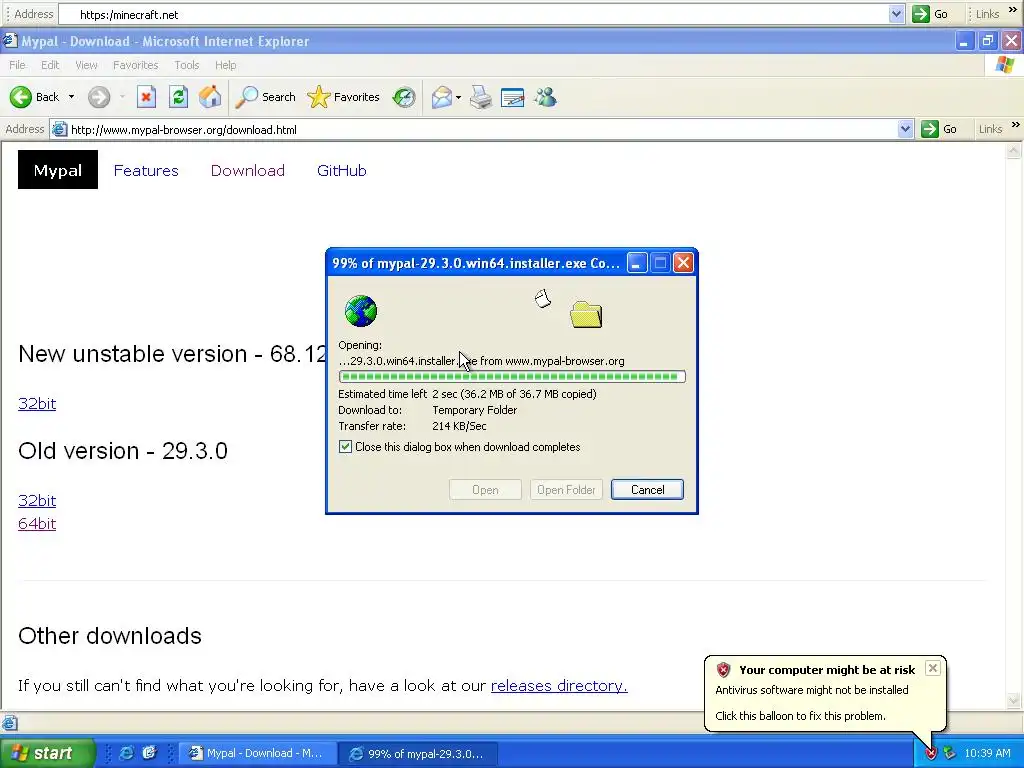This screenshot has height=768, width=1024.
Task: Open the Favorites menu
Action: tap(135, 65)
